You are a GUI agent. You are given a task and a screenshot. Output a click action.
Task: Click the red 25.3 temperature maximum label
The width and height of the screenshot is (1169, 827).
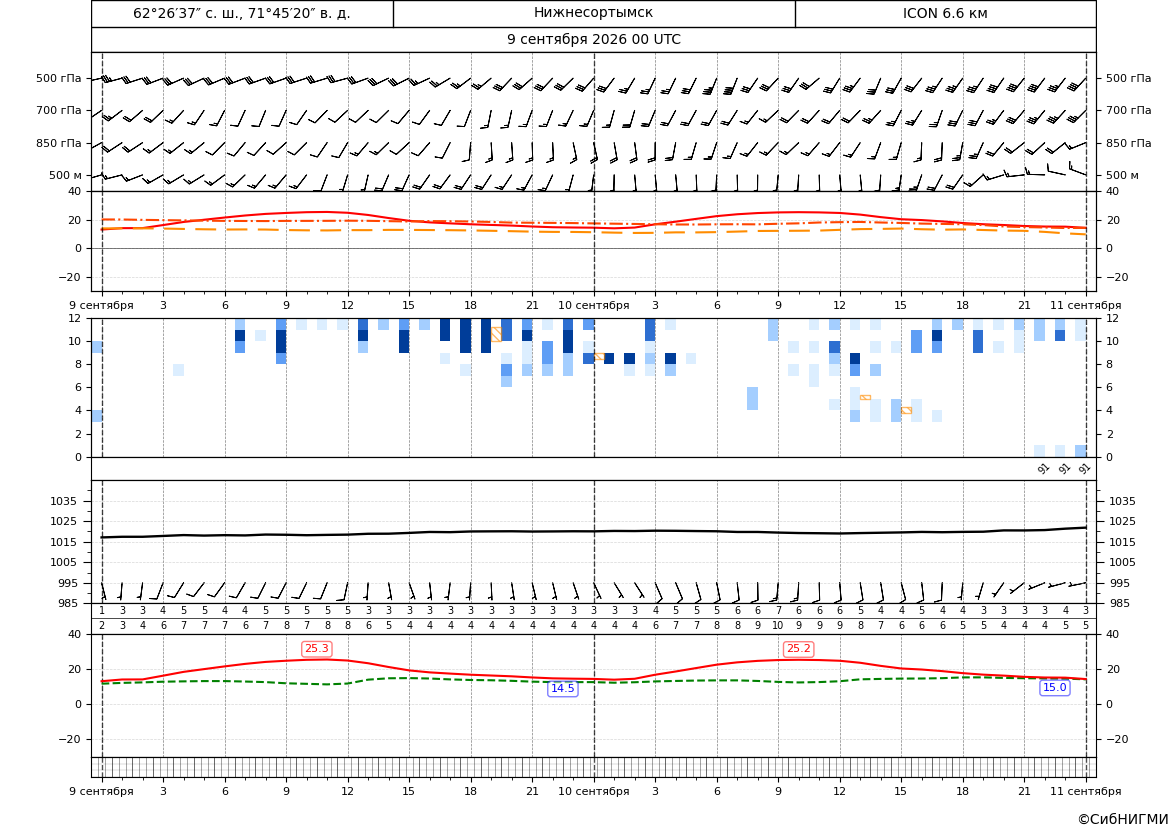(x=317, y=649)
